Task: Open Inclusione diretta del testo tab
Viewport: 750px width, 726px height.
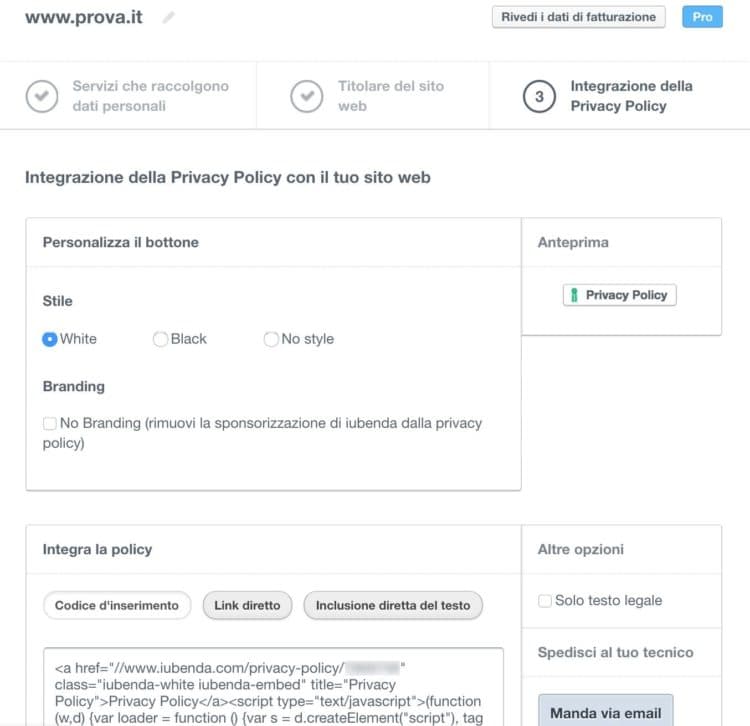Action: tap(393, 605)
